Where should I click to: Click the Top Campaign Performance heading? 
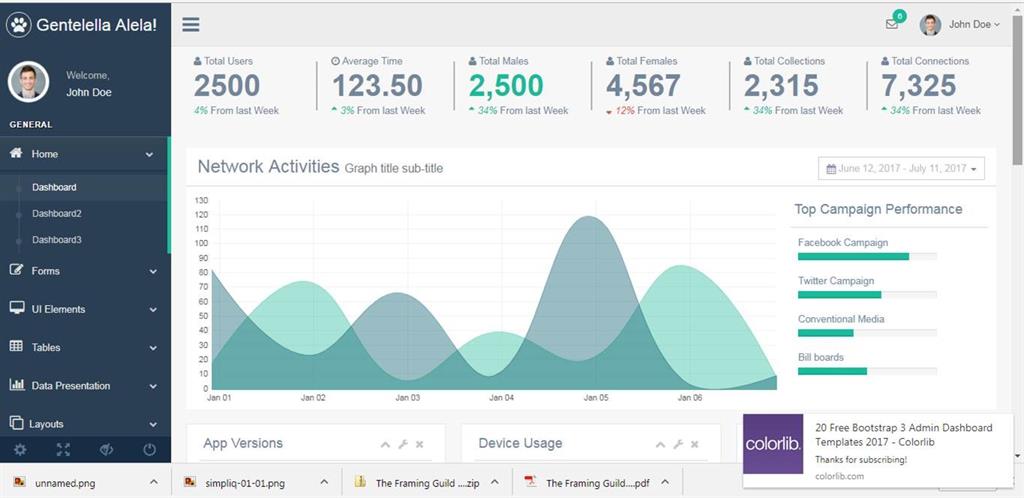(878, 210)
